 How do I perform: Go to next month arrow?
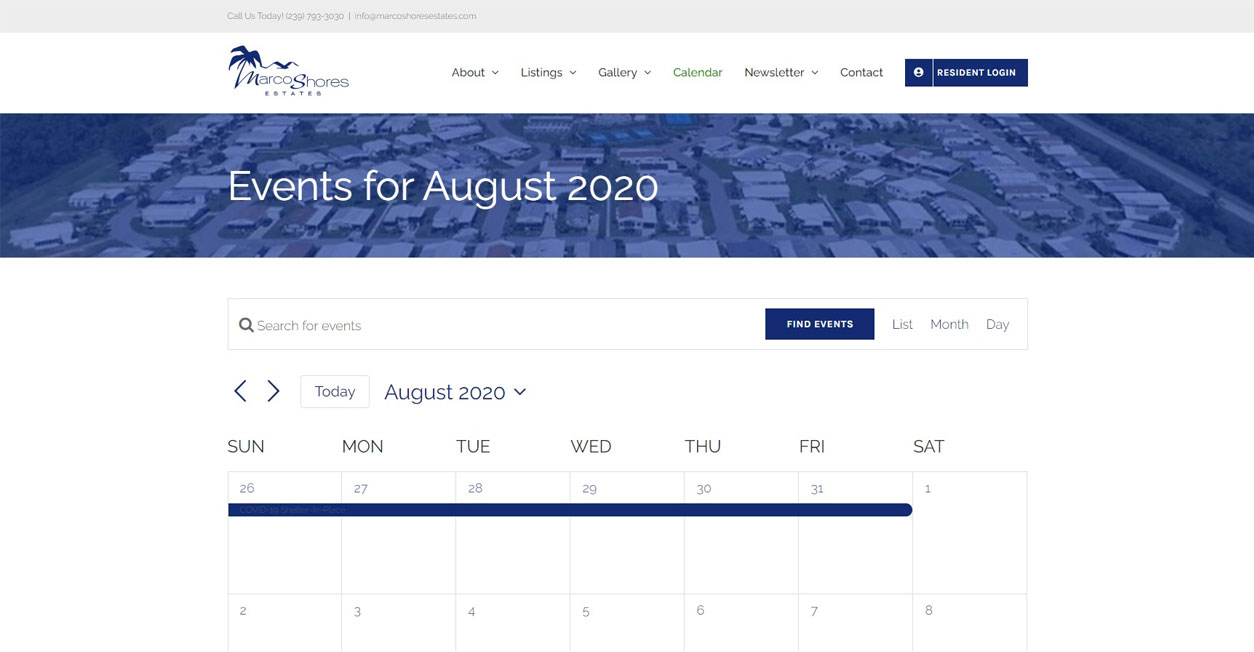pos(273,391)
